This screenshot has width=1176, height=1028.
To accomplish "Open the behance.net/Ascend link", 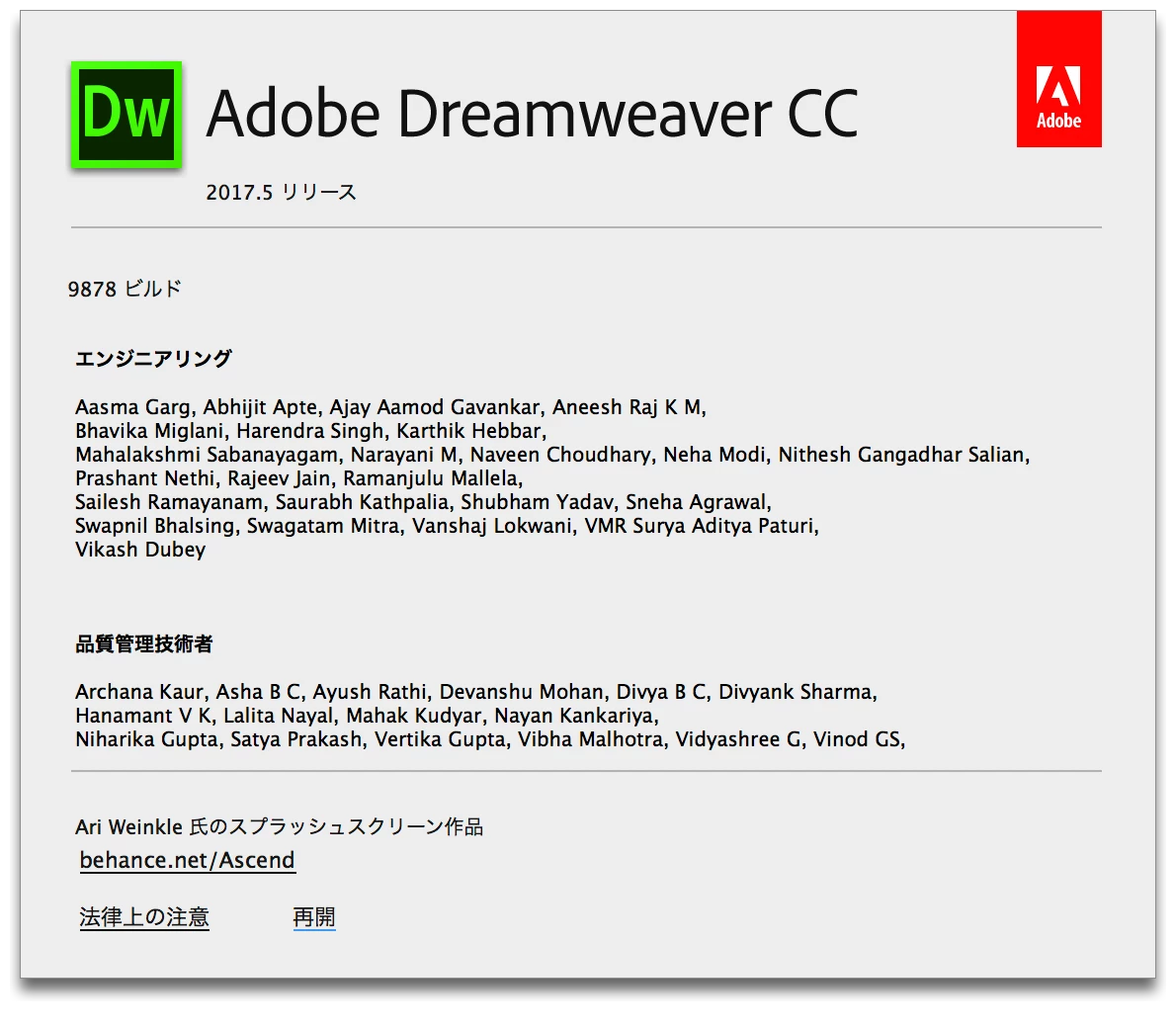I will (x=188, y=860).
